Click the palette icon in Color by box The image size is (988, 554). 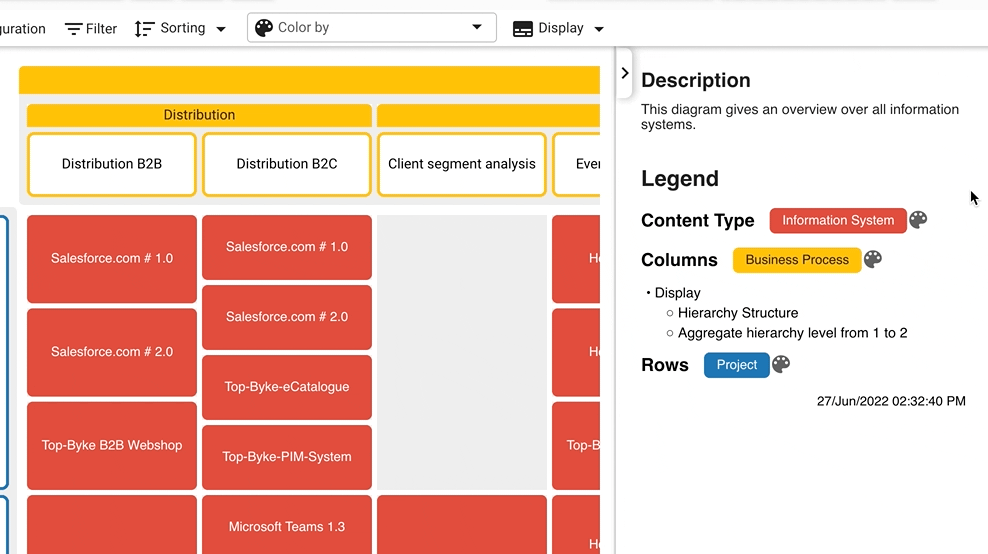[x=264, y=28]
